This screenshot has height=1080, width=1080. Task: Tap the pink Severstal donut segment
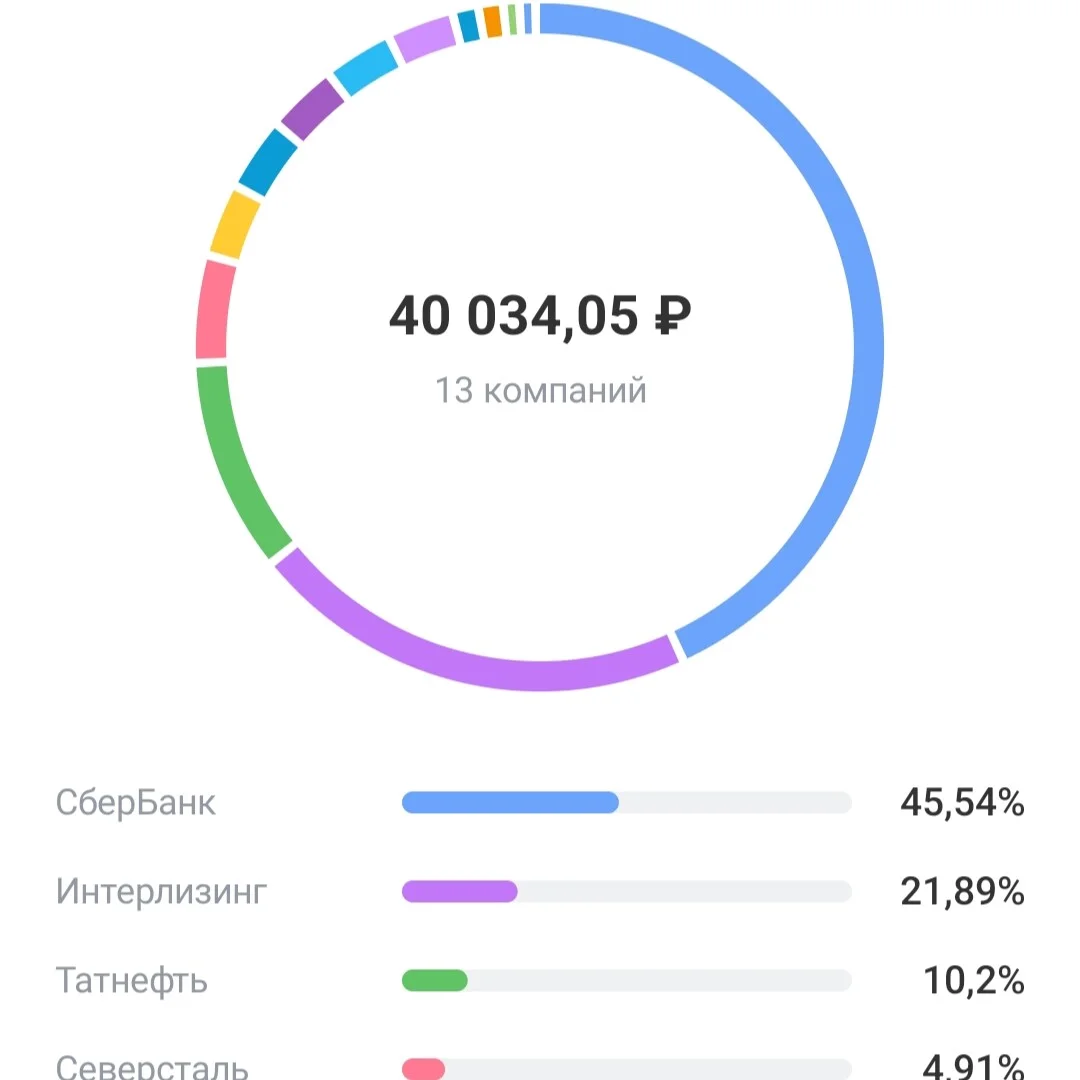pos(214,310)
